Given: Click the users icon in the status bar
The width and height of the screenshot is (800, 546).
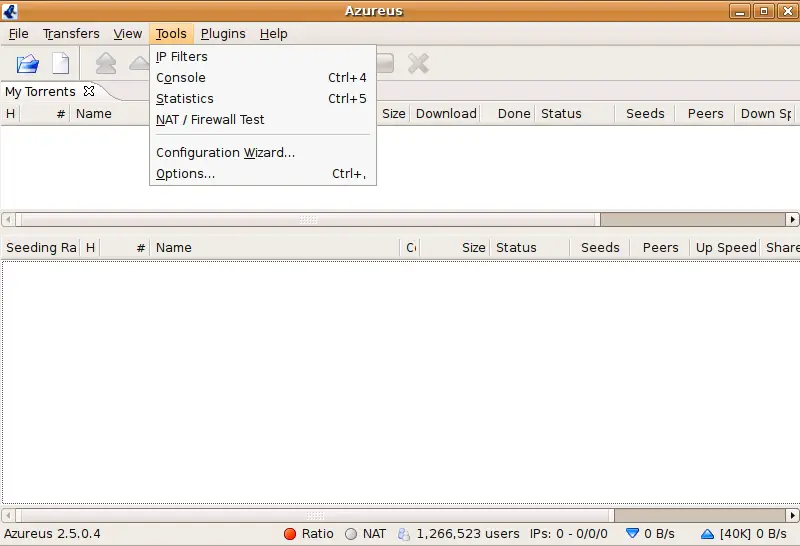Looking at the screenshot, I should [x=404, y=534].
